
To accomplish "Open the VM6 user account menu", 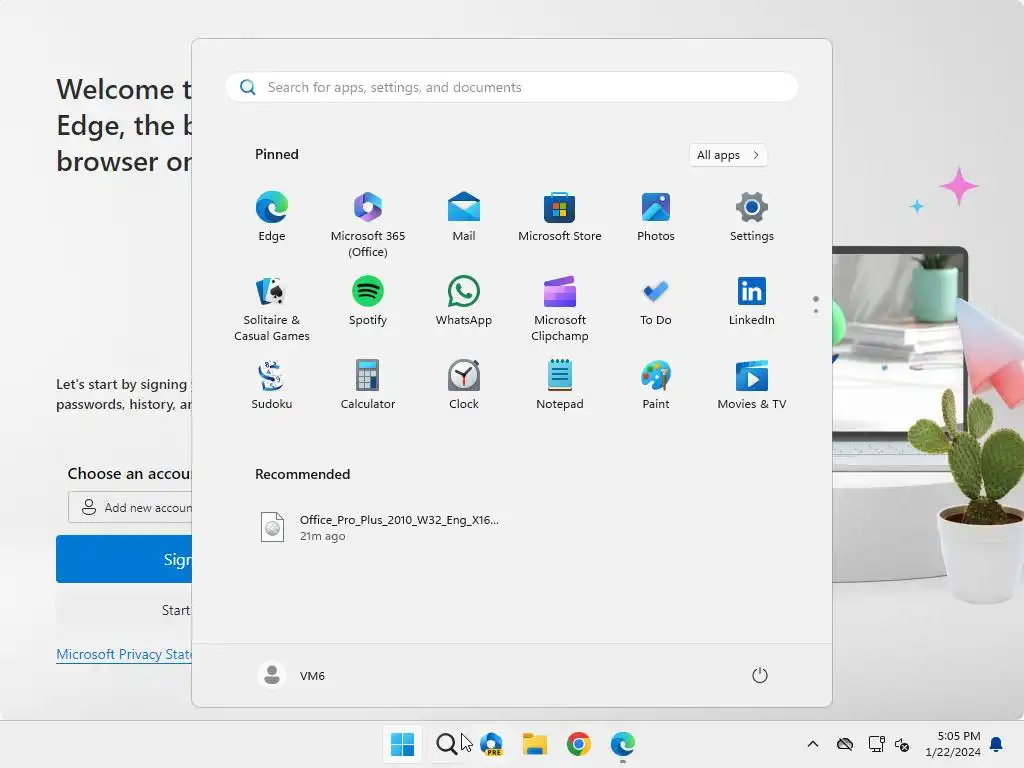I will [x=292, y=675].
